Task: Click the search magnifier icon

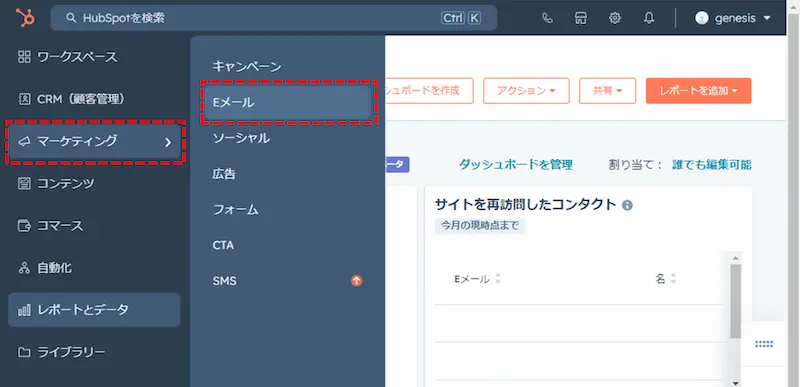Action: (x=71, y=18)
